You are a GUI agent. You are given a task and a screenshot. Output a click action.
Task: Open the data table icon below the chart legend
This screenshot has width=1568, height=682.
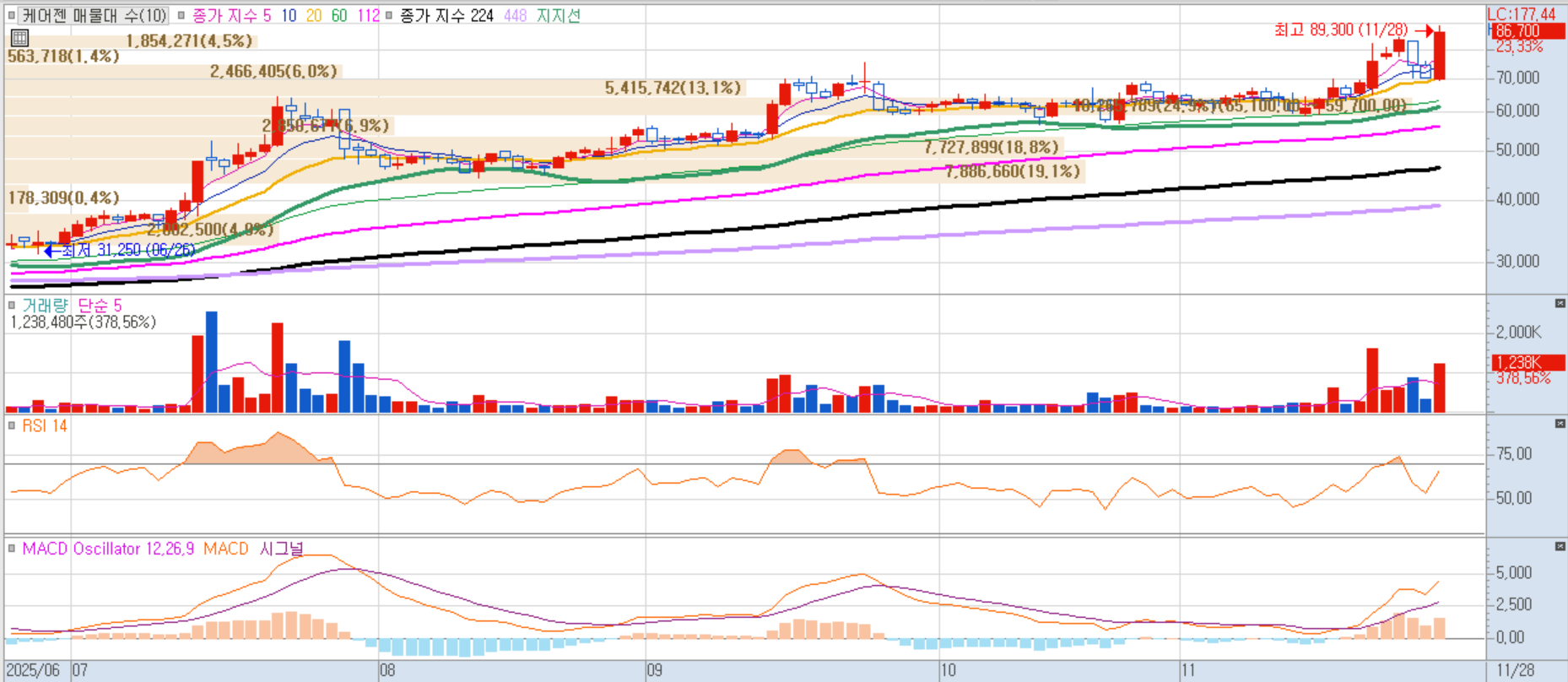pos(19,37)
